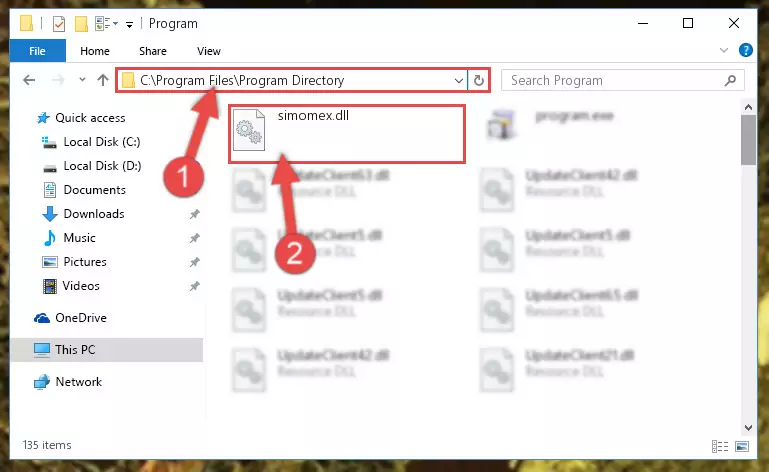Select the program.exe file icon
The image size is (769, 472).
[500, 124]
